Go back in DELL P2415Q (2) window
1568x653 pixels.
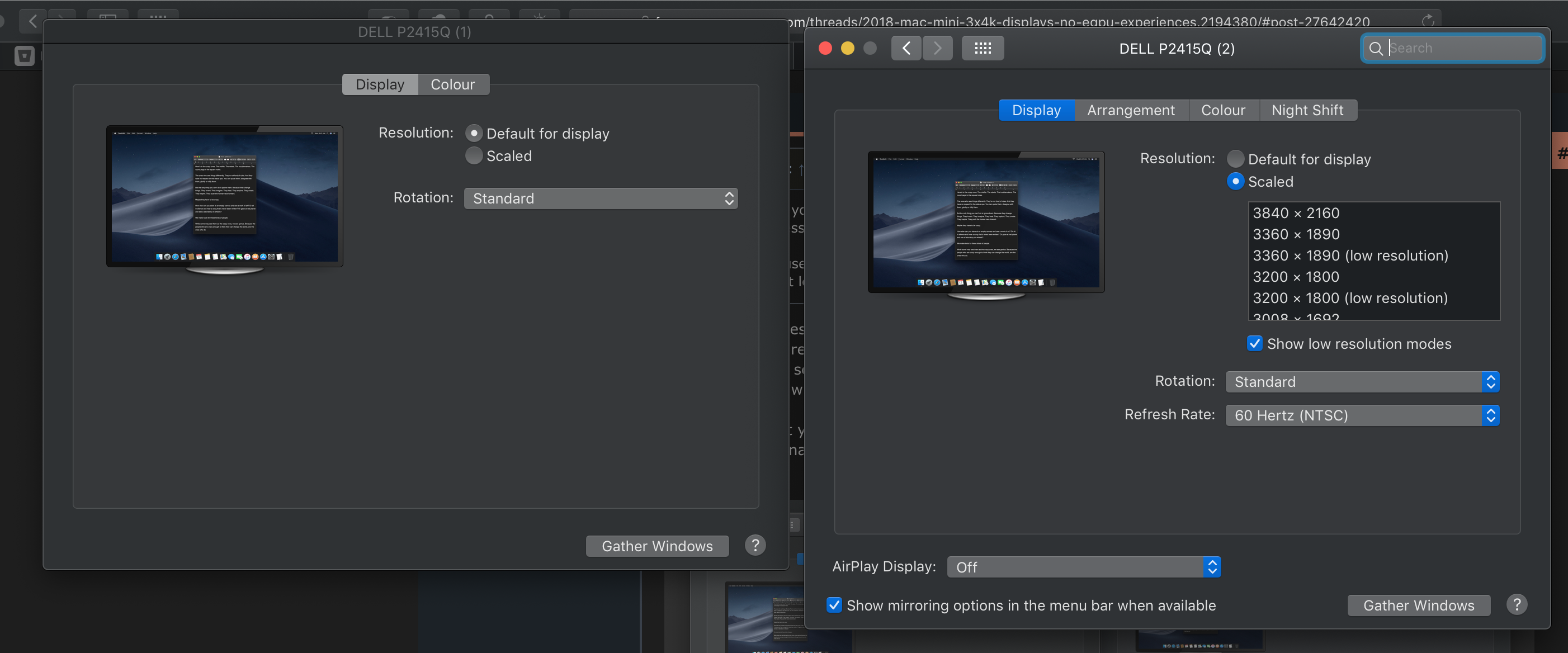coord(906,48)
